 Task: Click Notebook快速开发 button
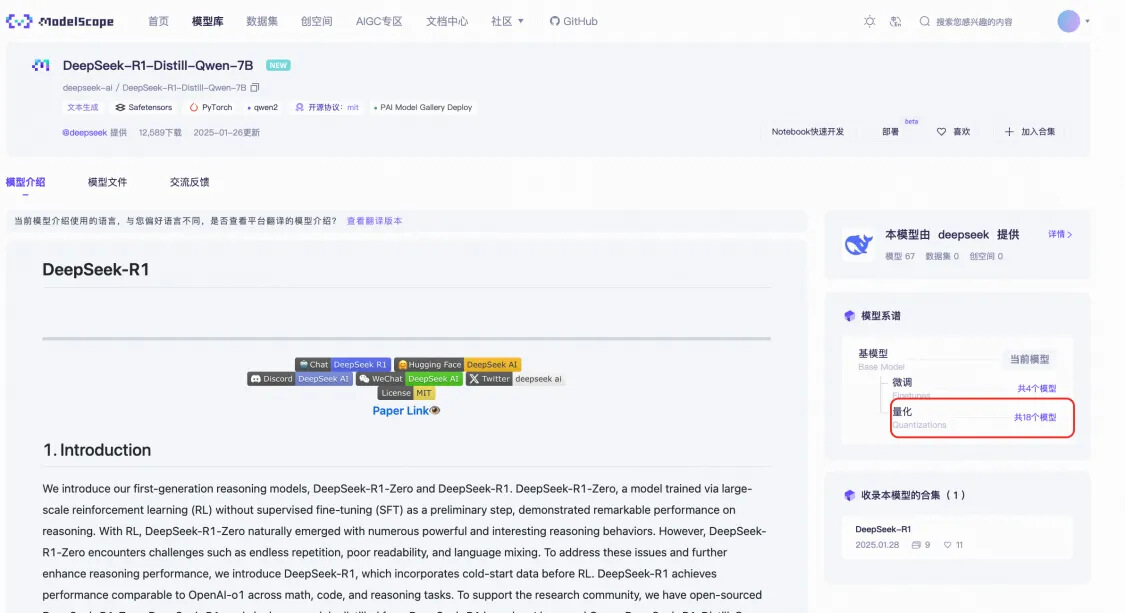pos(808,132)
